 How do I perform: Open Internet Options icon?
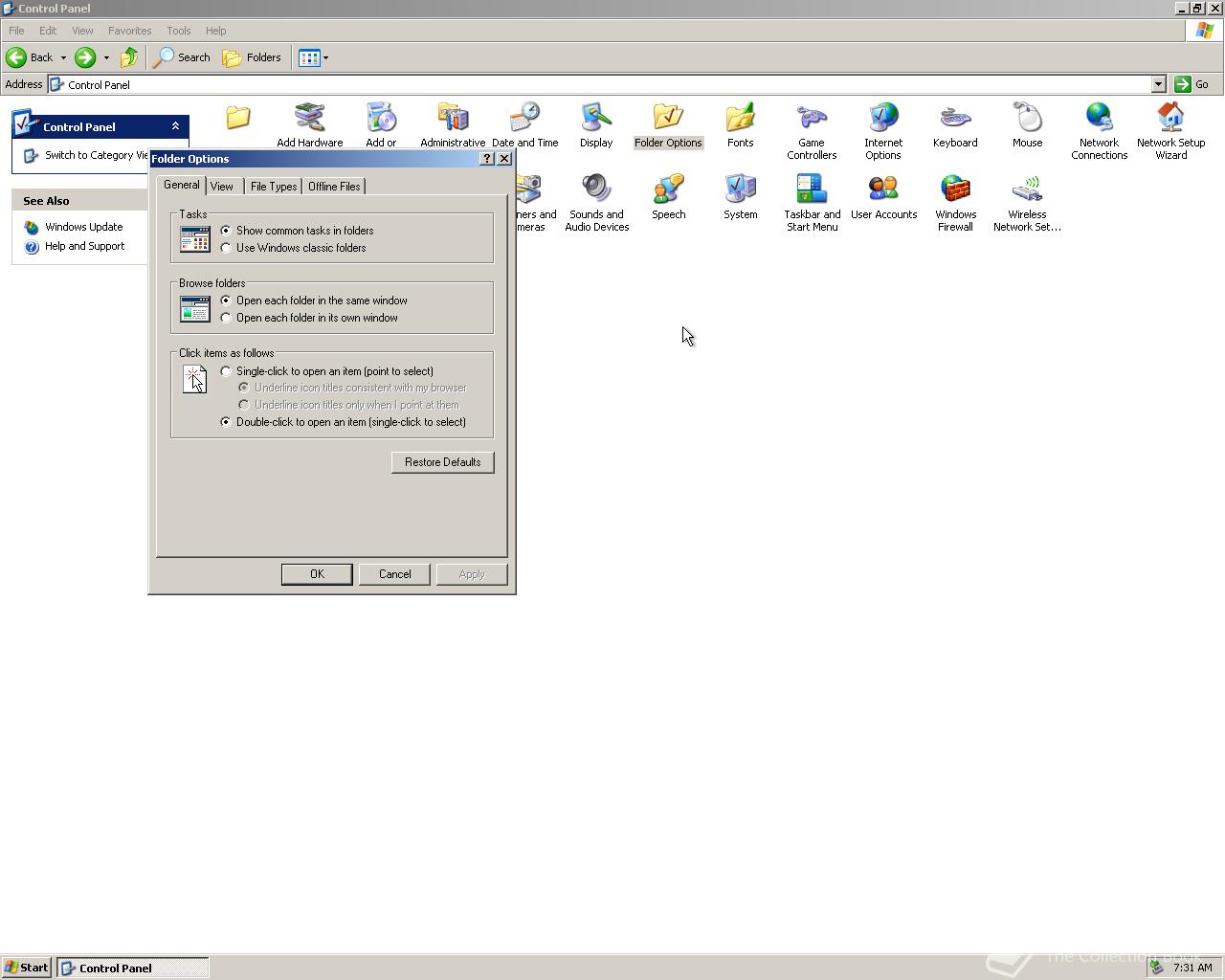click(x=883, y=131)
